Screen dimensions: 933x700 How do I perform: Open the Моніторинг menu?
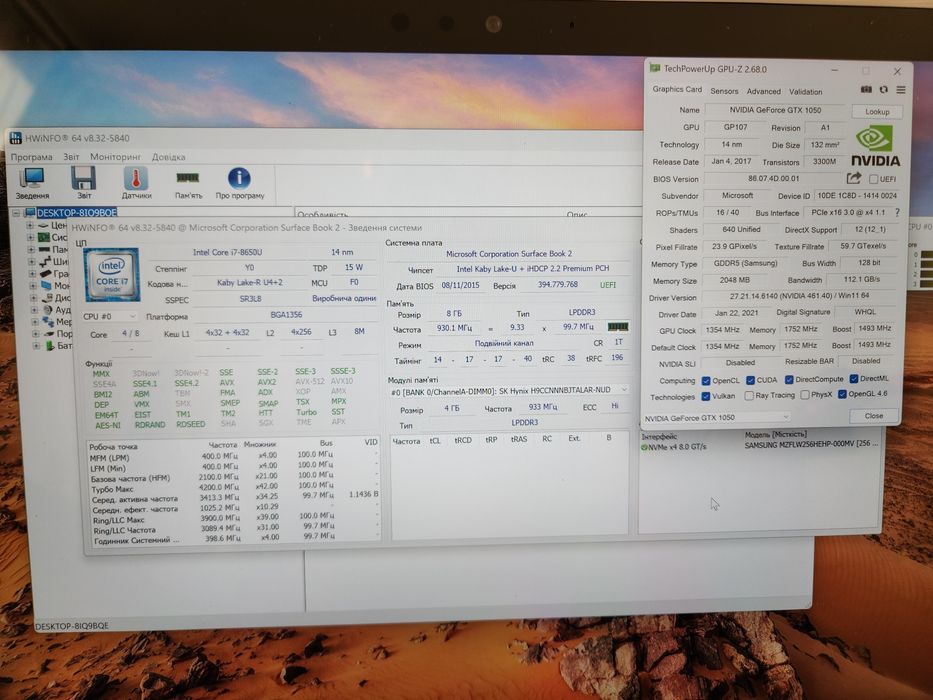(115, 157)
